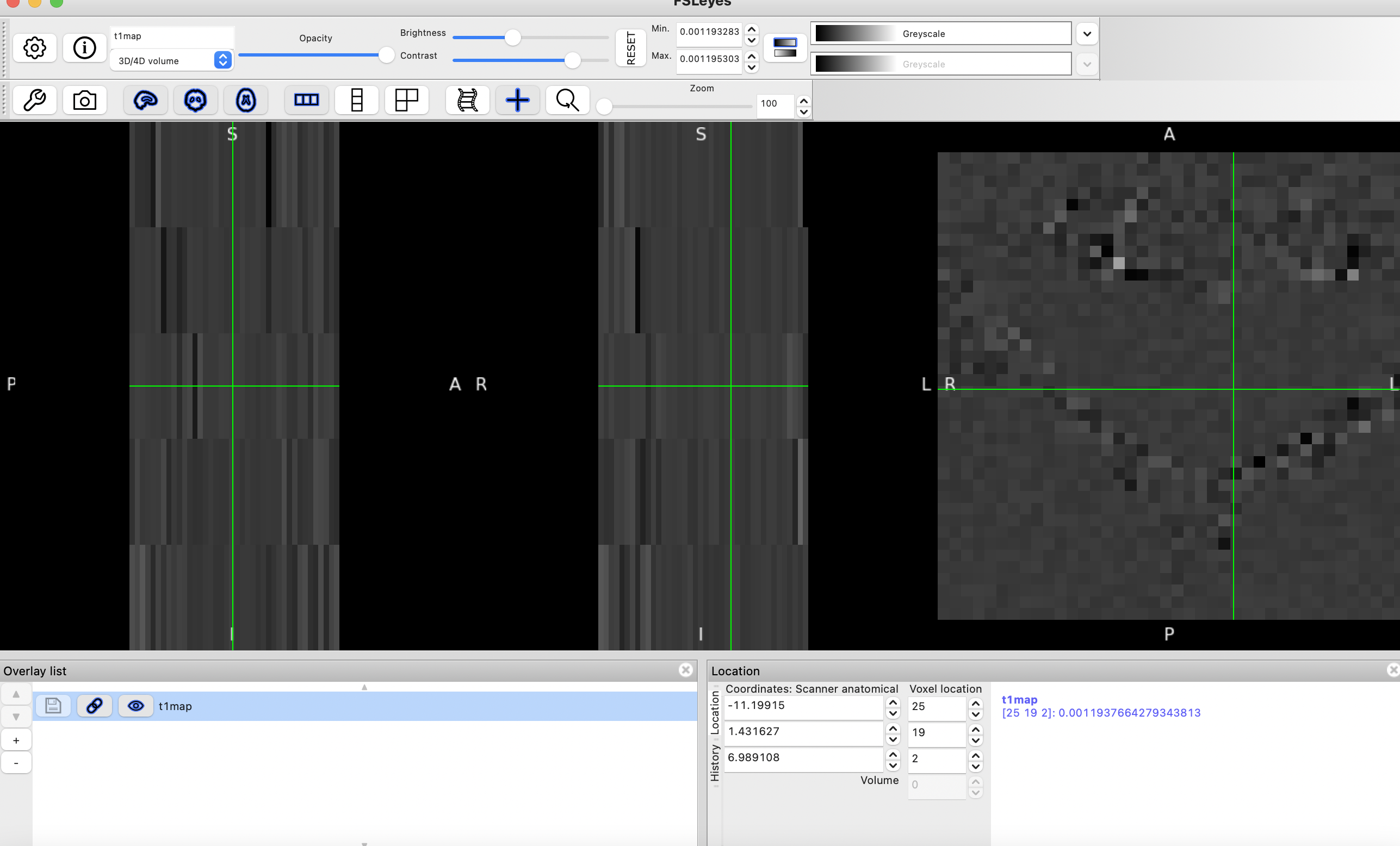Show overlay information with the info icon

[85, 48]
